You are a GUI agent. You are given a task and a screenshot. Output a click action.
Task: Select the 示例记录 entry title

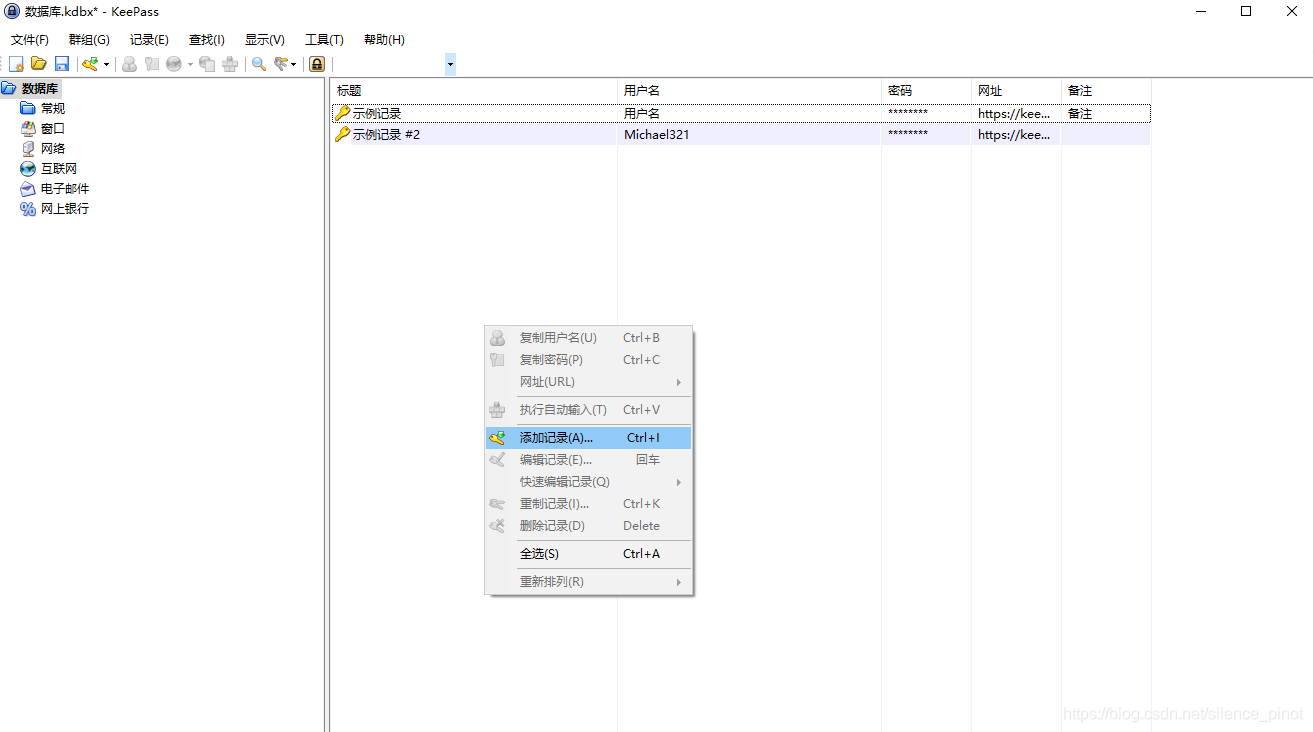click(377, 114)
